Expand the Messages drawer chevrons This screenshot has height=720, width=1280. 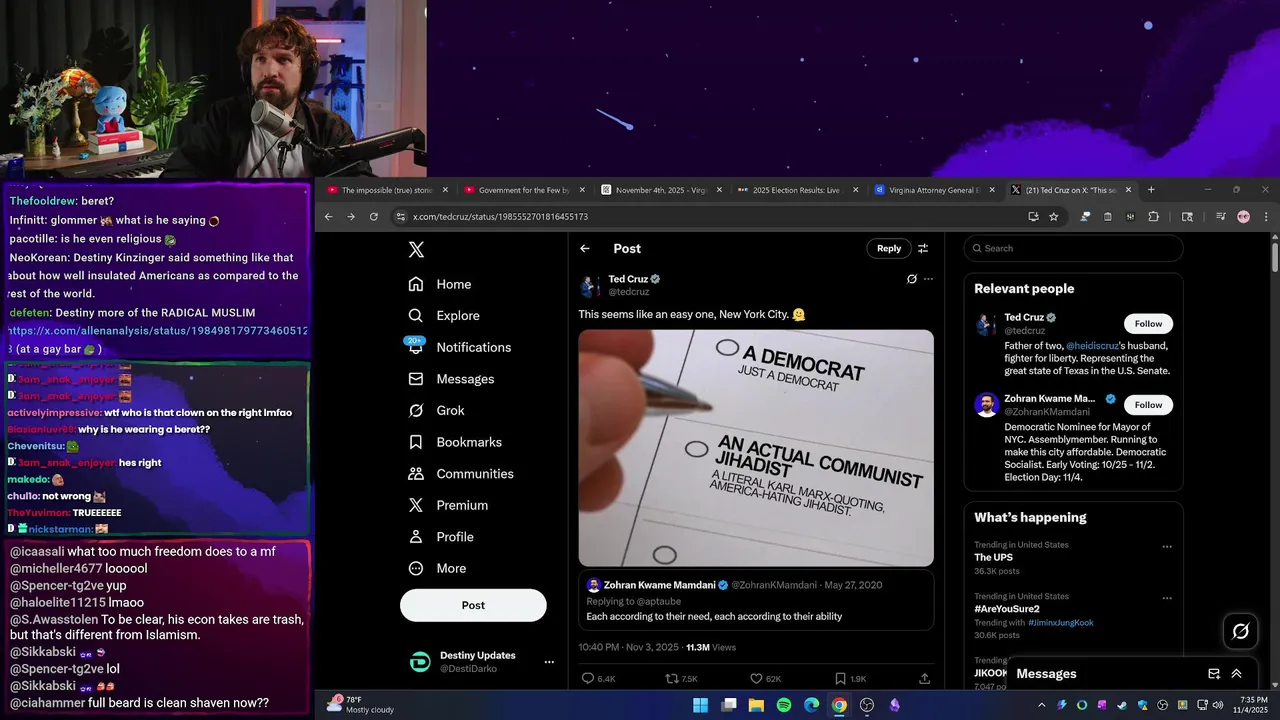pyautogui.click(x=1237, y=674)
